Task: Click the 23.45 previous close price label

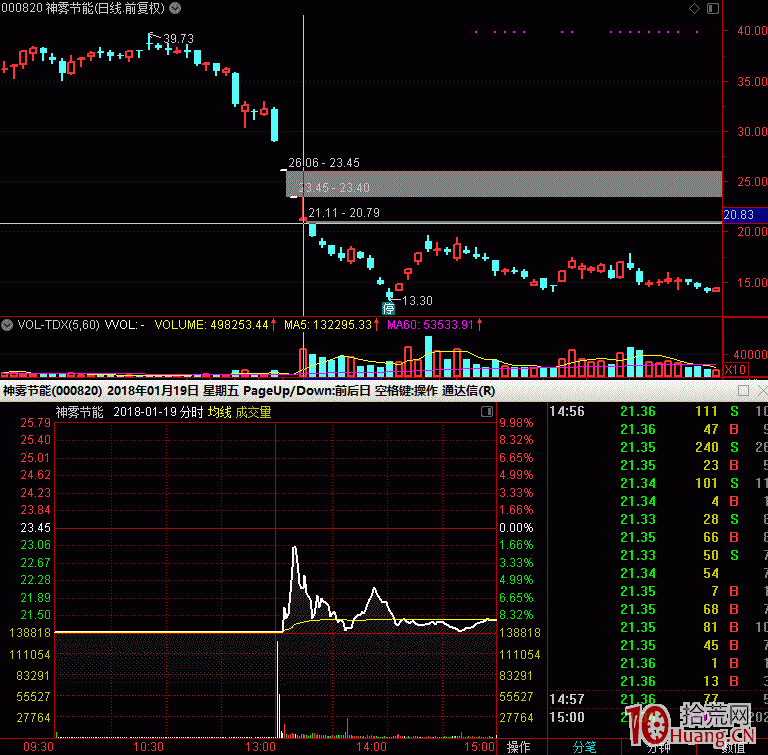Action: point(35,528)
